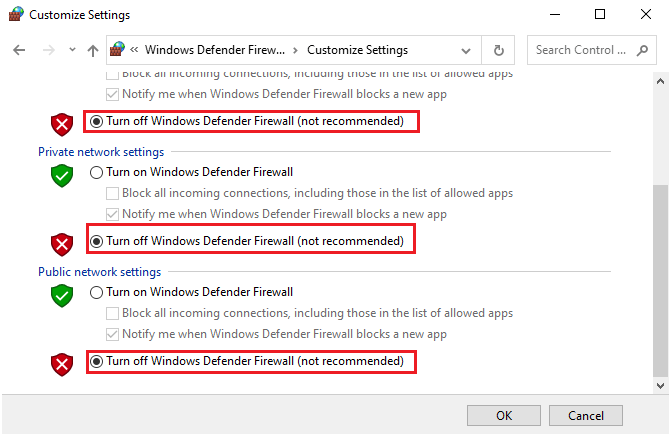The width and height of the screenshot is (671, 436).
Task: Click the scrollbar up arrow
Action: click(x=660, y=81)
